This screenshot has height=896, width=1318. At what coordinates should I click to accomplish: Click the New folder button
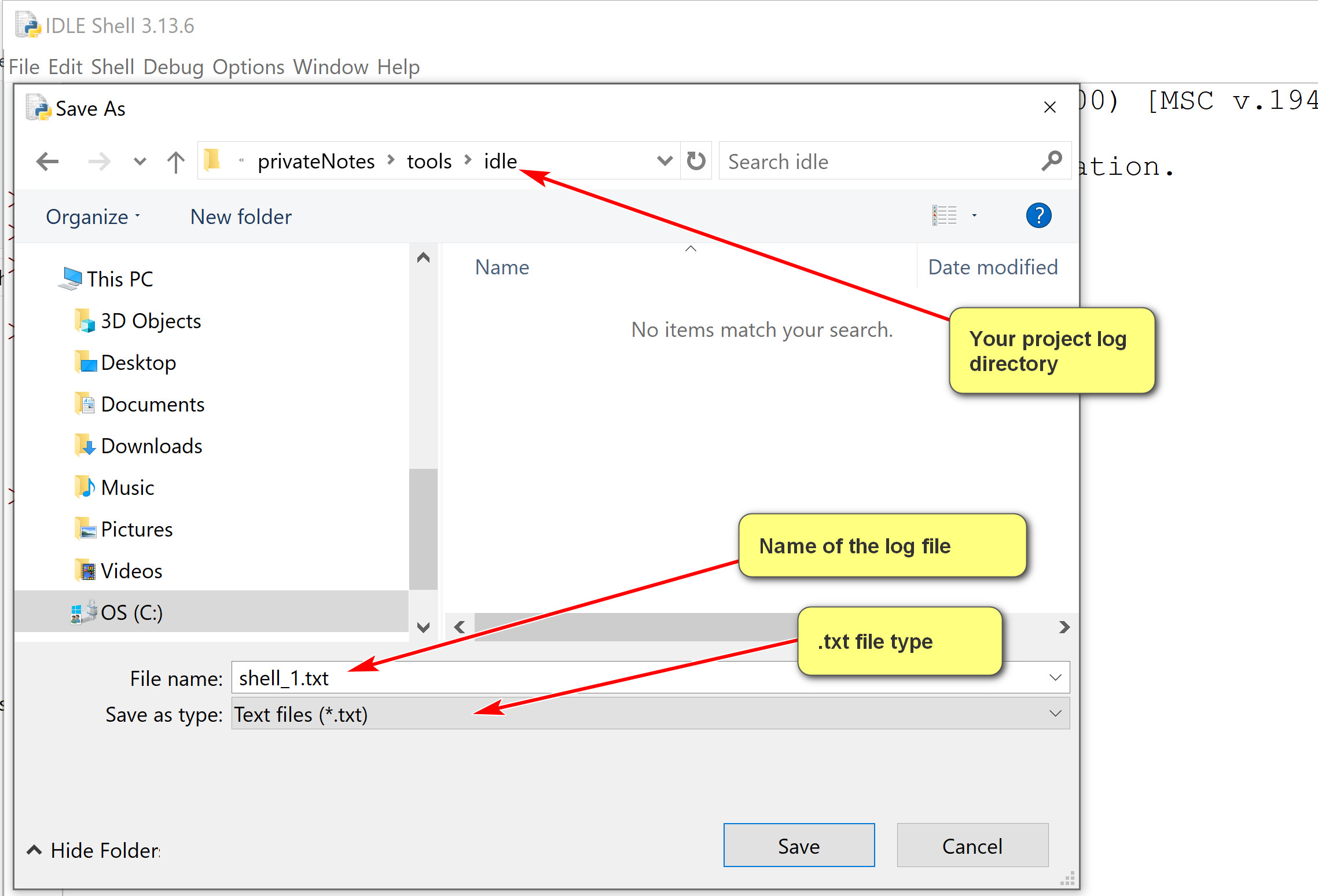tap(241, 216)
